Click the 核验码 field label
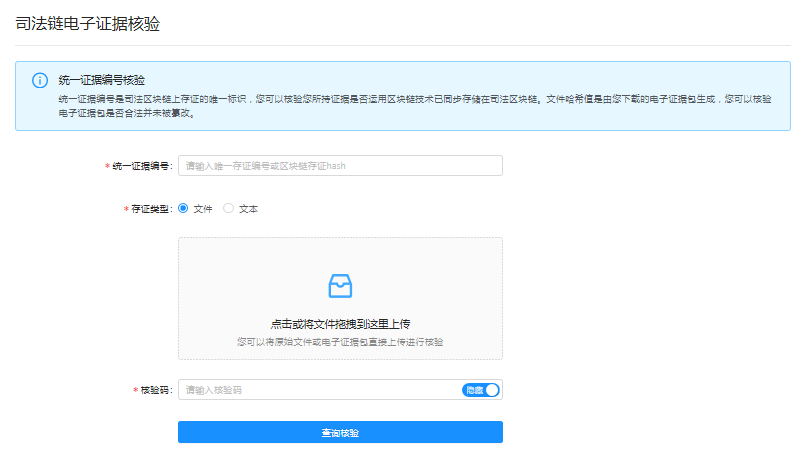Viewport: 807px width, 470px height. 155,390
